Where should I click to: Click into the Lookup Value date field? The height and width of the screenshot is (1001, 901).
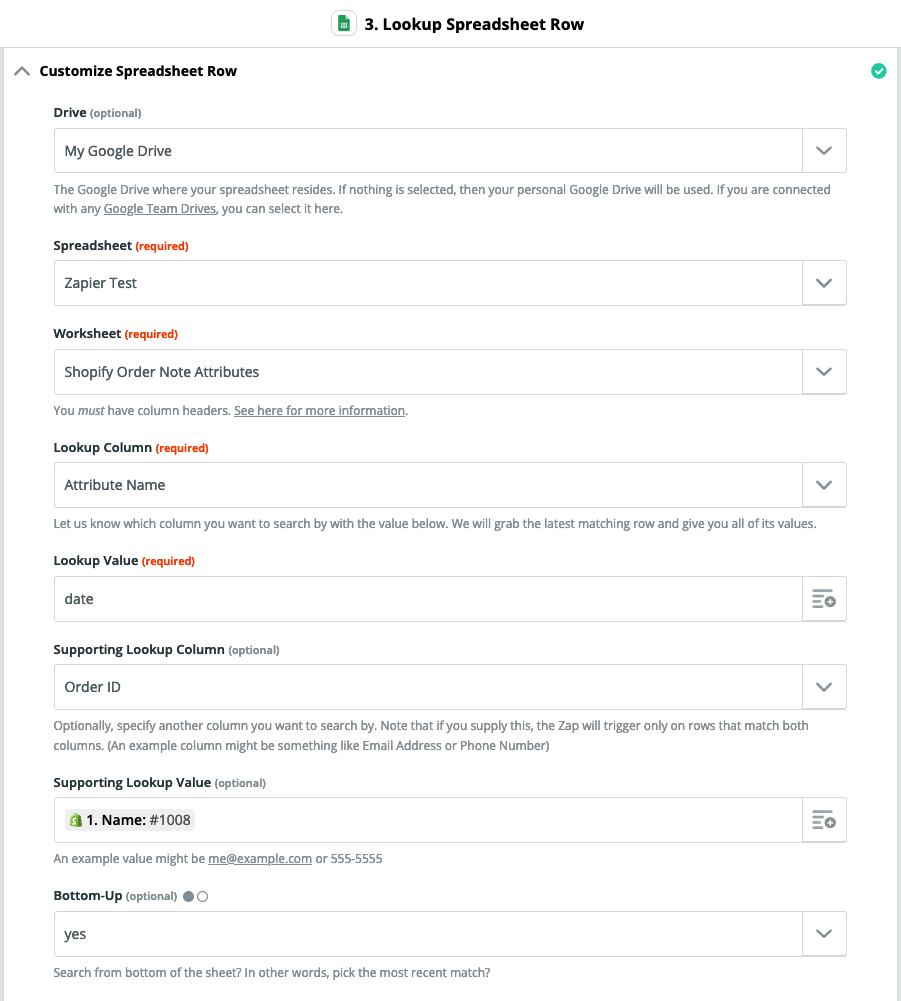coord(428,599)
